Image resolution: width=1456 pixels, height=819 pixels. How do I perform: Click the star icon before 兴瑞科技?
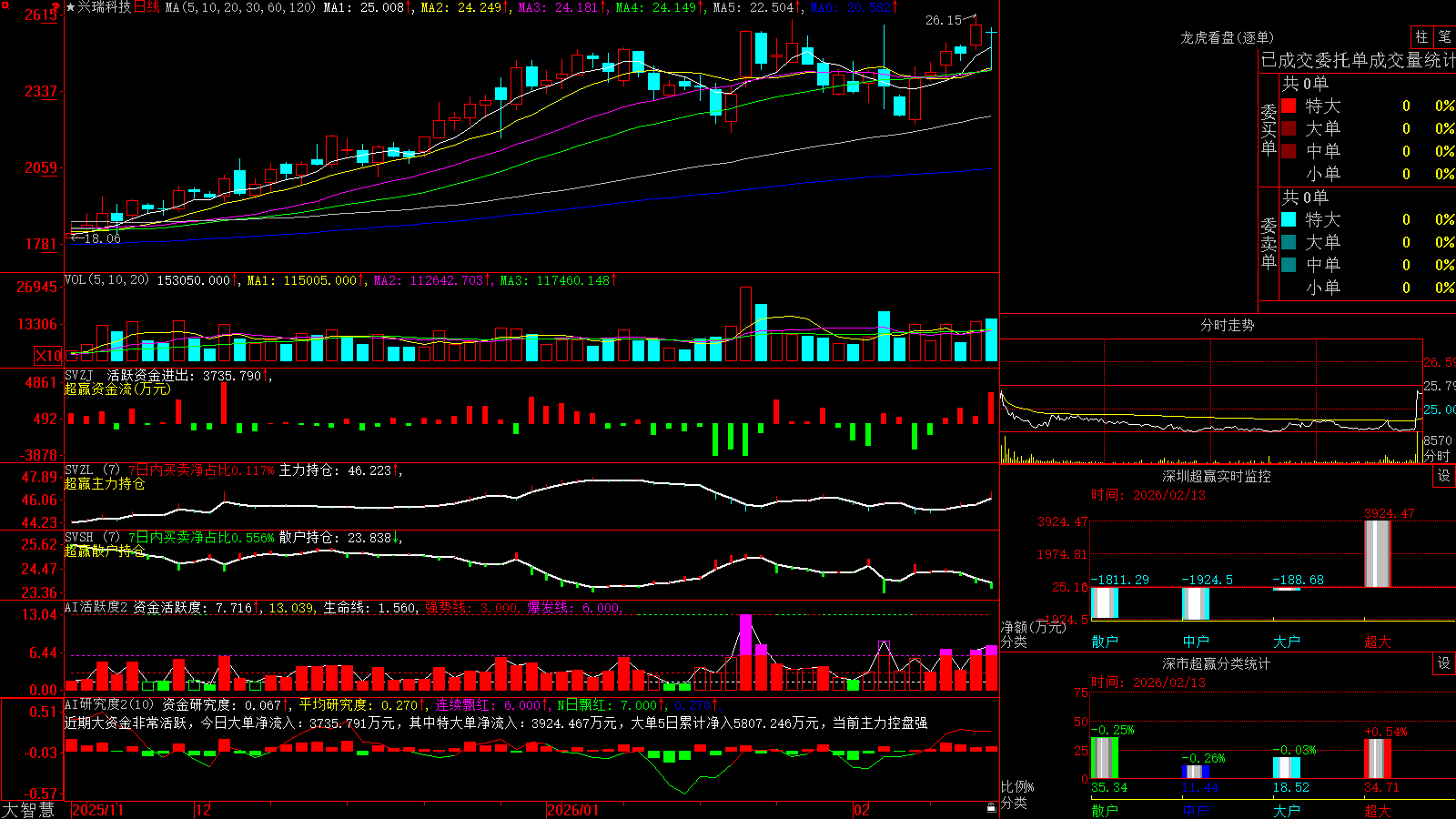click(71, 7)
